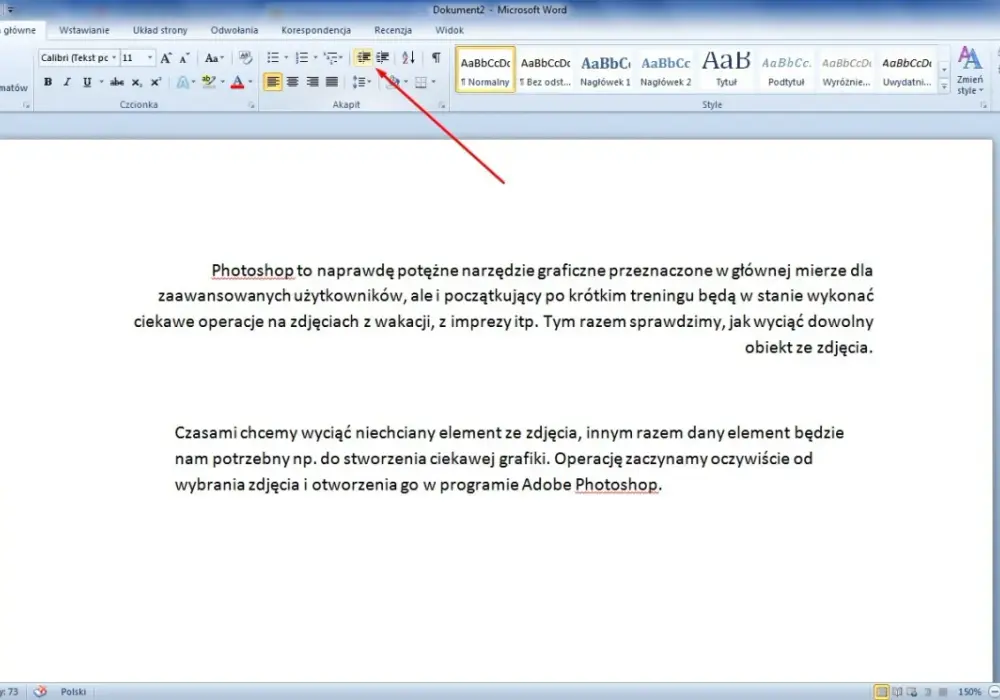Apply the text highlight color button
Screen dimensions: 1000x700
pos(209,82)
